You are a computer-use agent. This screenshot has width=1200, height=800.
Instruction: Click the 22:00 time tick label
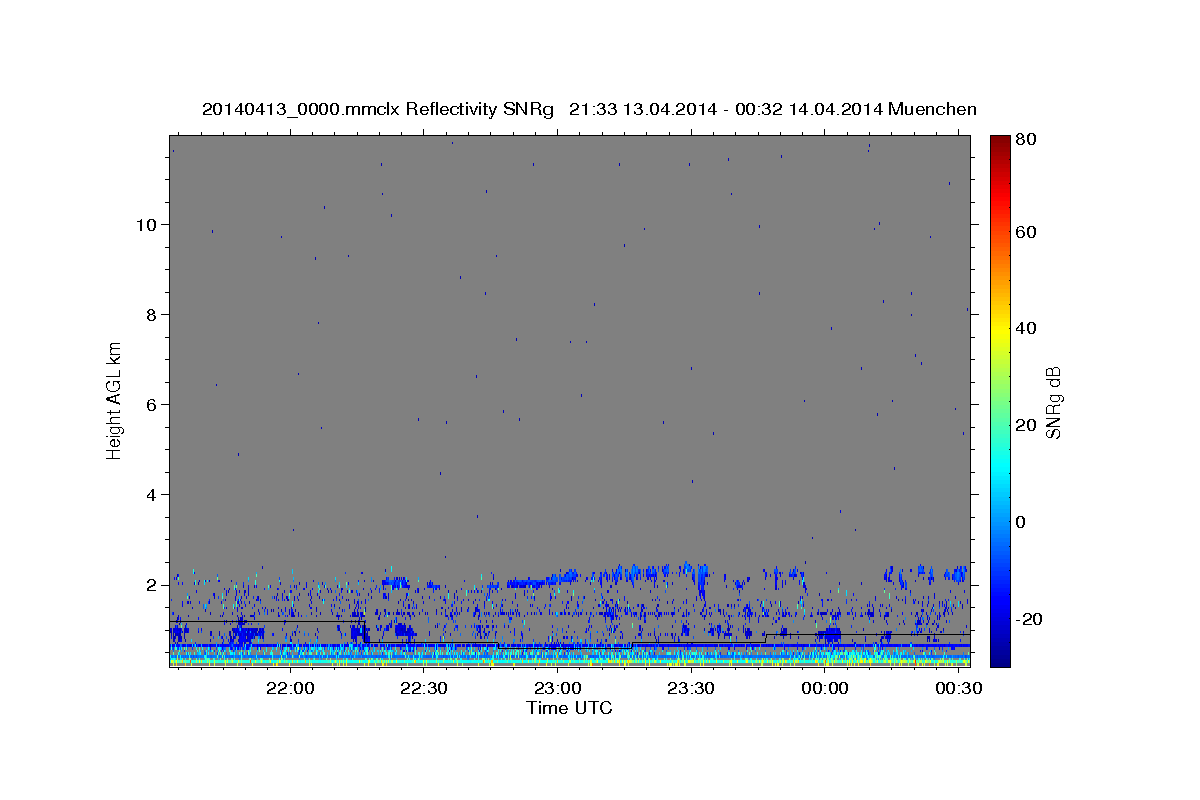click(290, 689)
